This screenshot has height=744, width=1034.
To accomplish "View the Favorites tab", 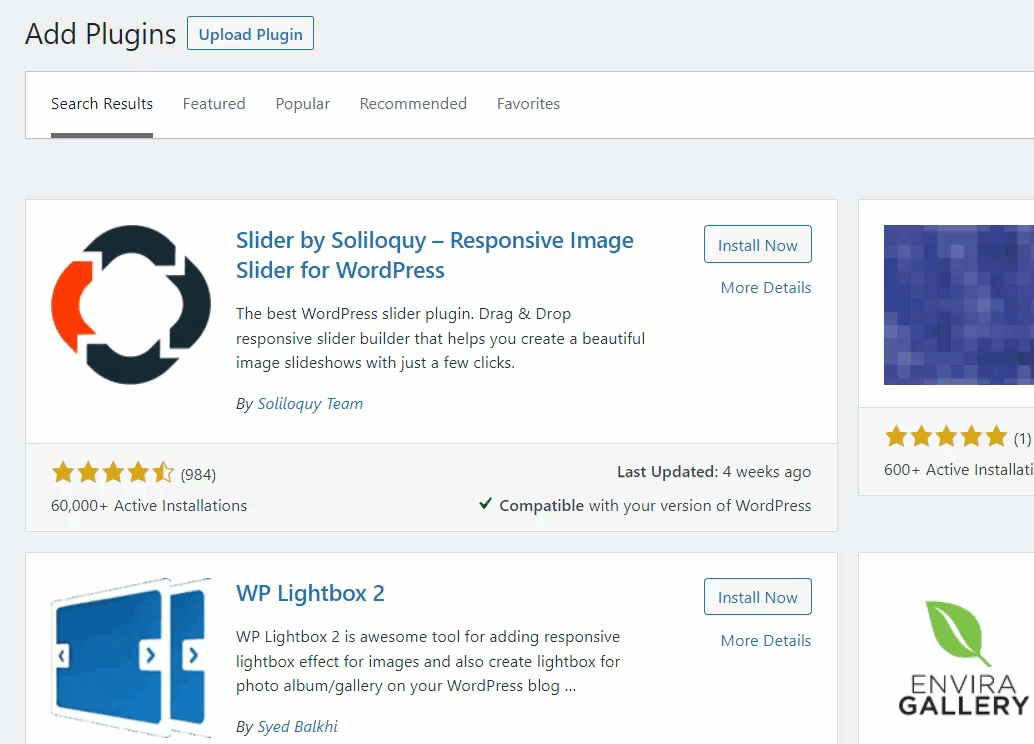I will (x=528, y=104).
